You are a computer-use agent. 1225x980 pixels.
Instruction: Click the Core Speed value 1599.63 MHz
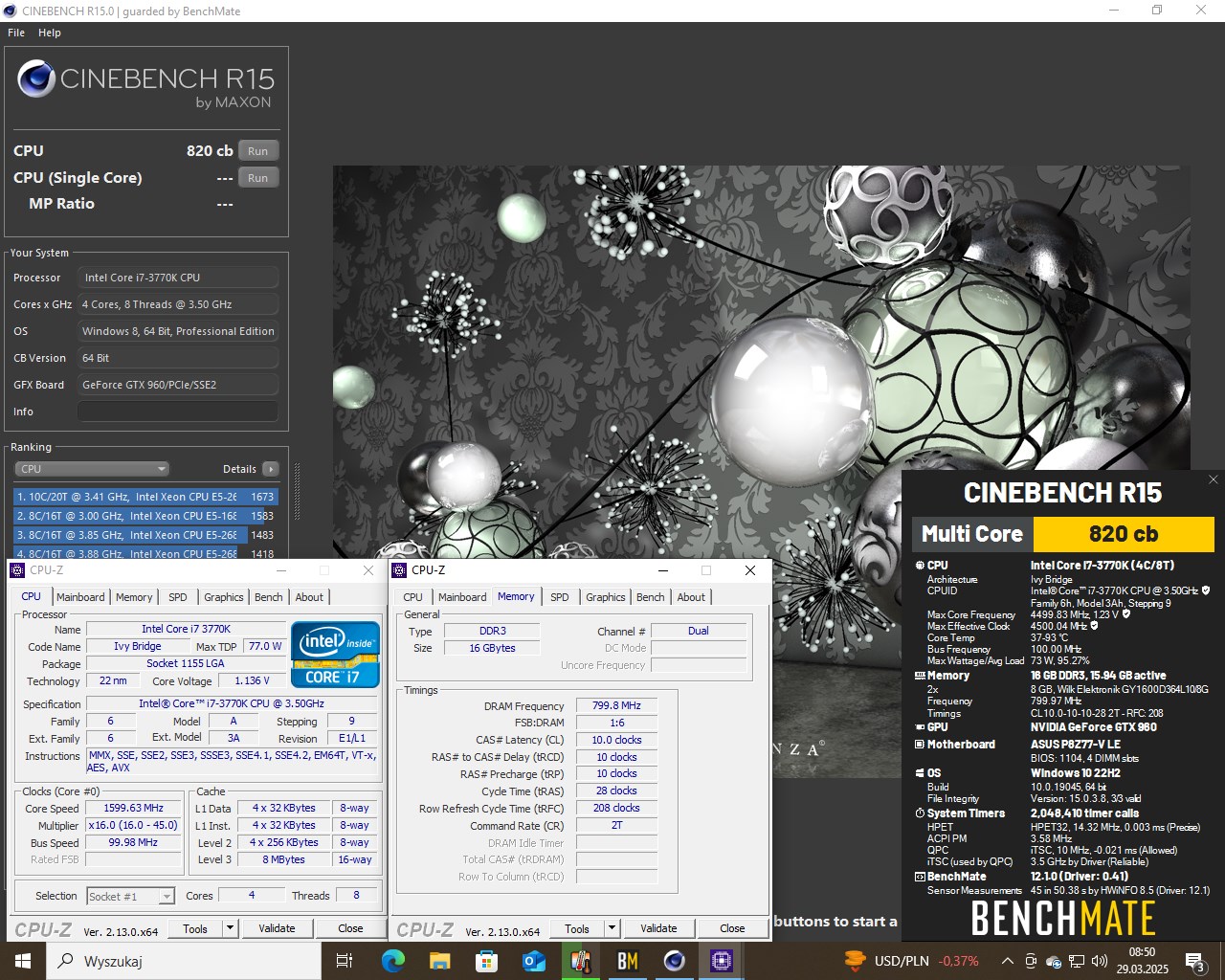pos(134,808)
